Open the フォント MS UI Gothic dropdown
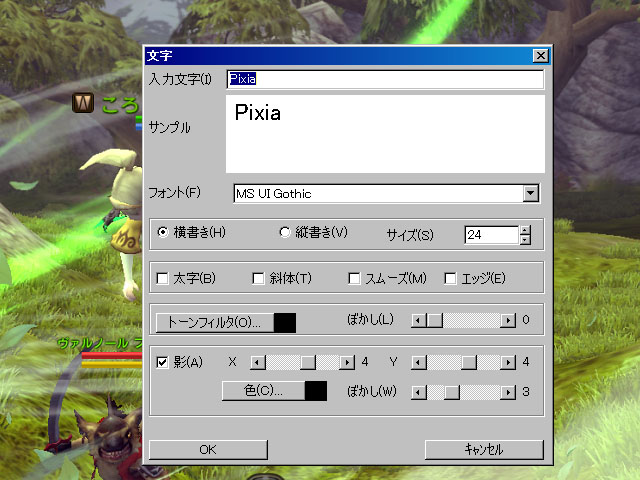 pos(530,193)
